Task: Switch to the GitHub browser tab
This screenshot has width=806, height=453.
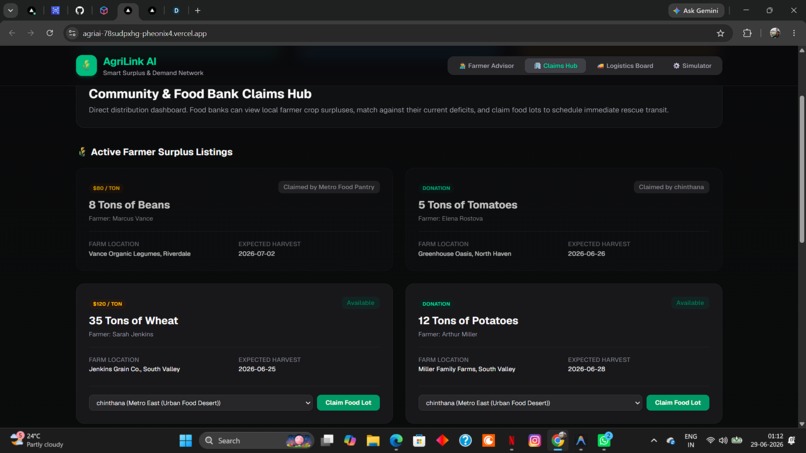Action: pyautogui.click(x=80, y=10)
